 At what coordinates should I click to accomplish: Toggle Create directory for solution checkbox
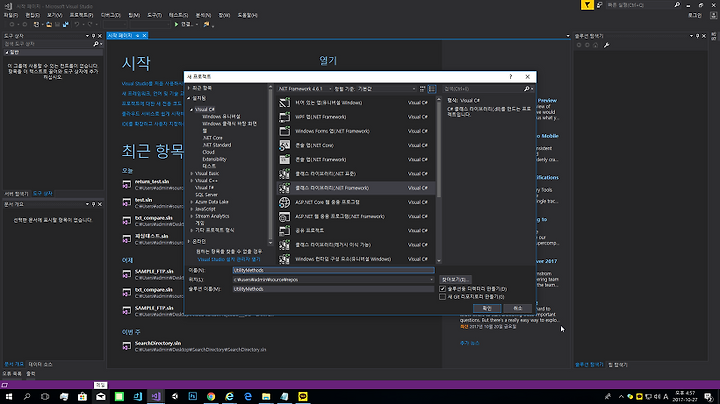tap(442, 289)
